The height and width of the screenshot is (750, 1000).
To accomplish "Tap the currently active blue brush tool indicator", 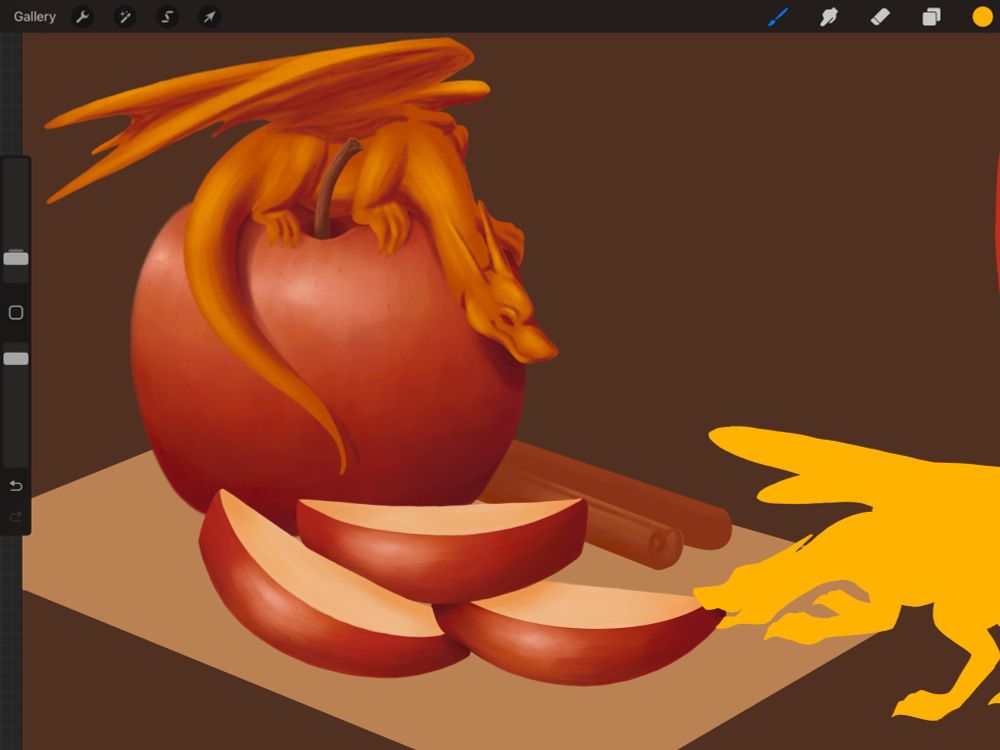I will click(779, 16).
